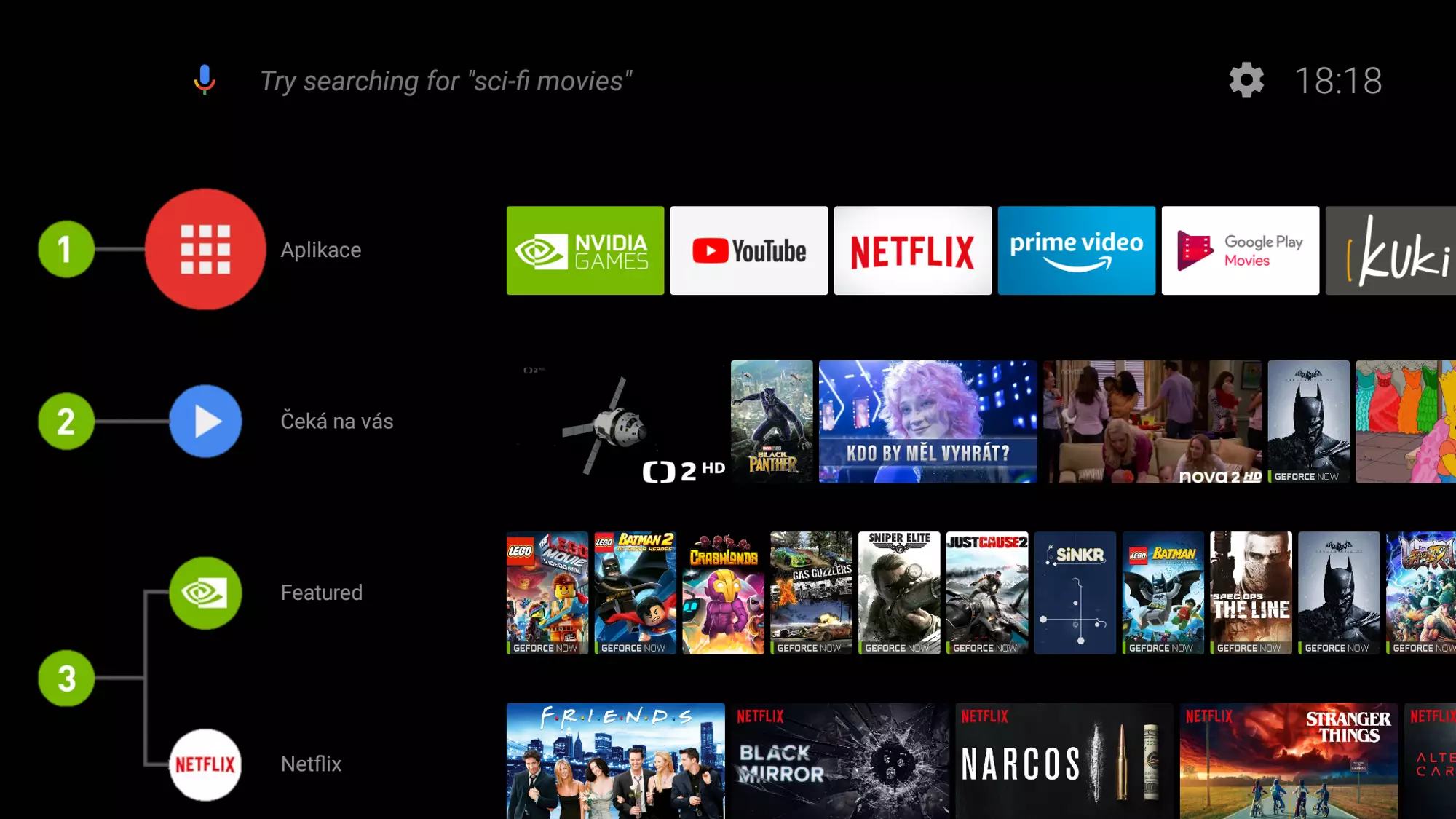Open system Settings gear icon
Viewport: 1456px width, 819px height.
coord(1247,80)
